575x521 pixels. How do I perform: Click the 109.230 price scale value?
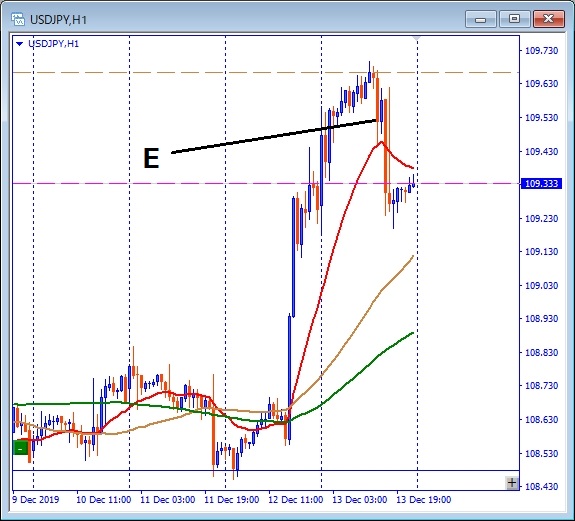coord(542,219)
